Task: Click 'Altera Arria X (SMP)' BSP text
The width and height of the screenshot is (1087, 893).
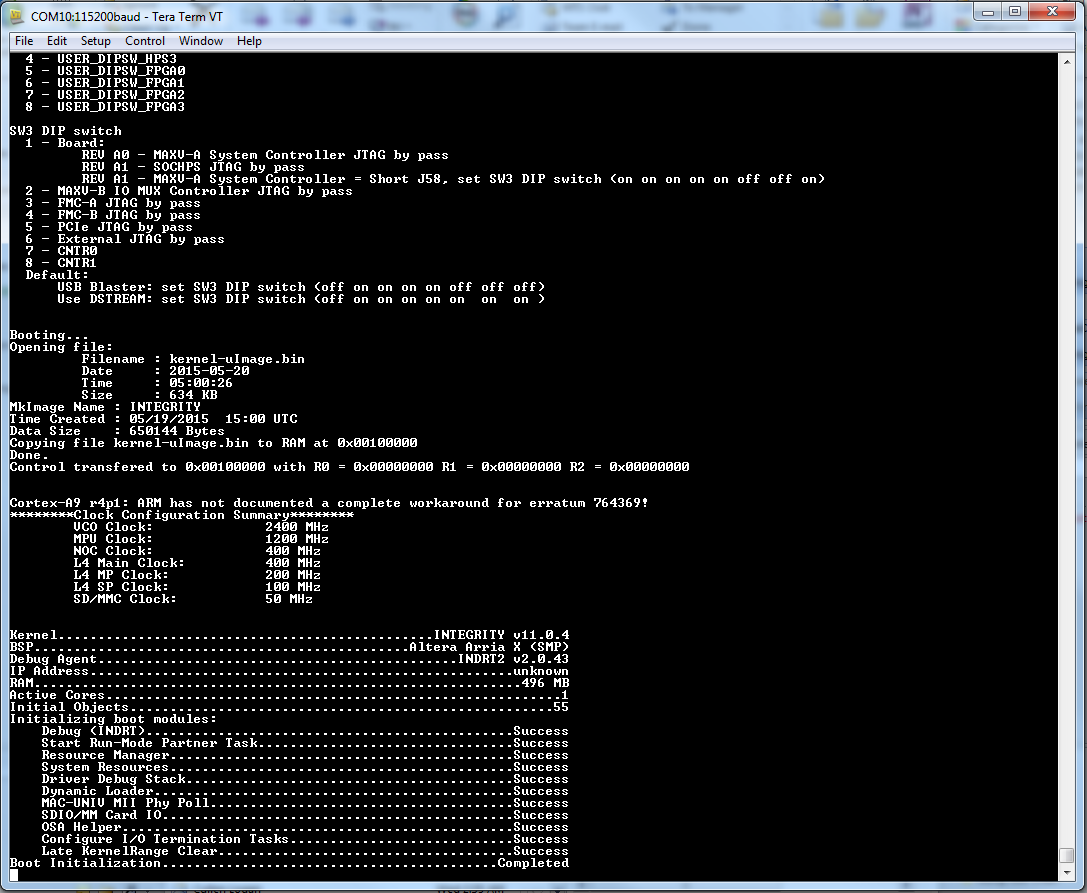Action: [489, 647]
